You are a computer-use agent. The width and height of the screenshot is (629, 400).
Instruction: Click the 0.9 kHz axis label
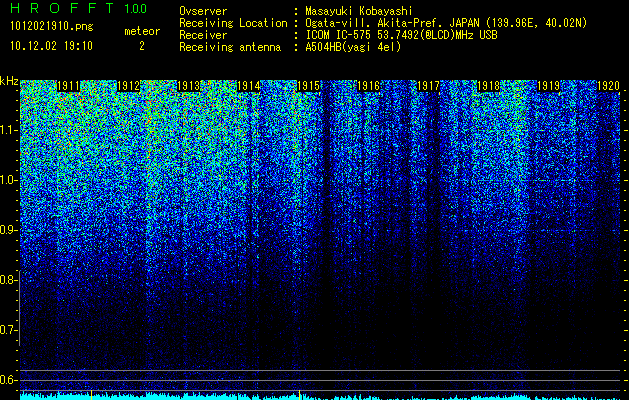tap(8, 230)
